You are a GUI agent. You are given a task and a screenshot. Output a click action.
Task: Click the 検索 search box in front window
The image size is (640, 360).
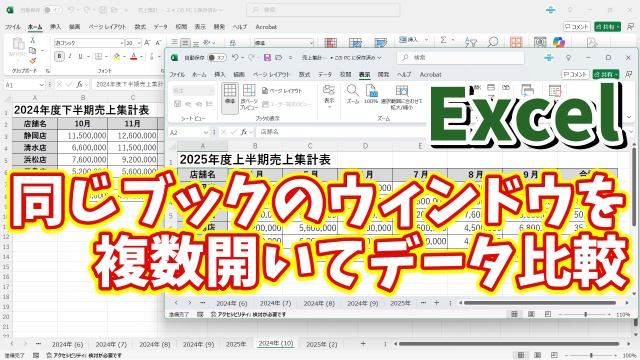click(x=460, y=58)
